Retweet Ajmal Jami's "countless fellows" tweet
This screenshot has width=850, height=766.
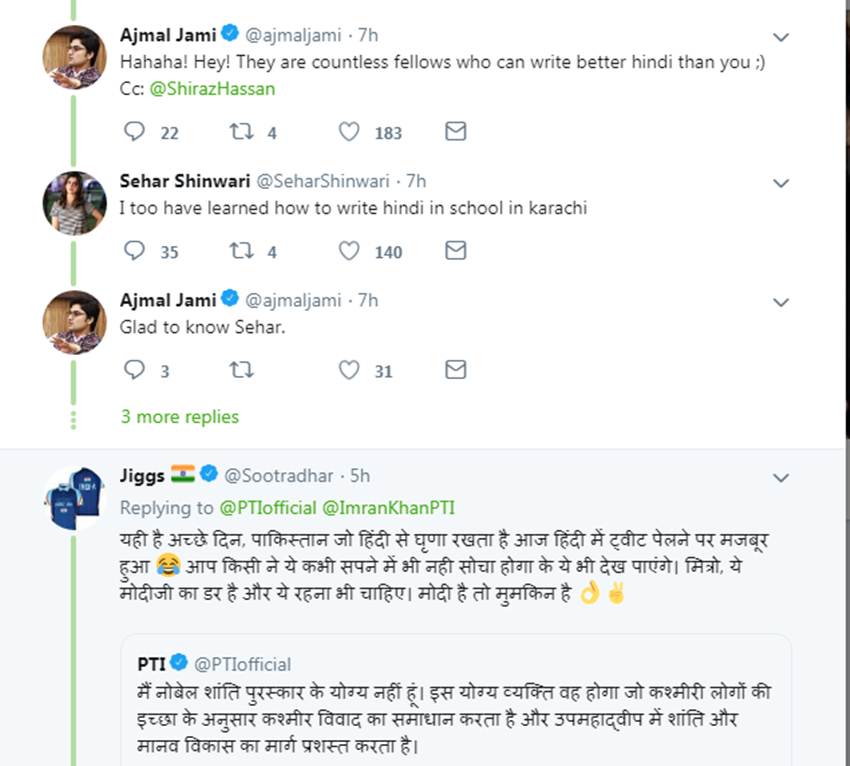tap(241, 131)
